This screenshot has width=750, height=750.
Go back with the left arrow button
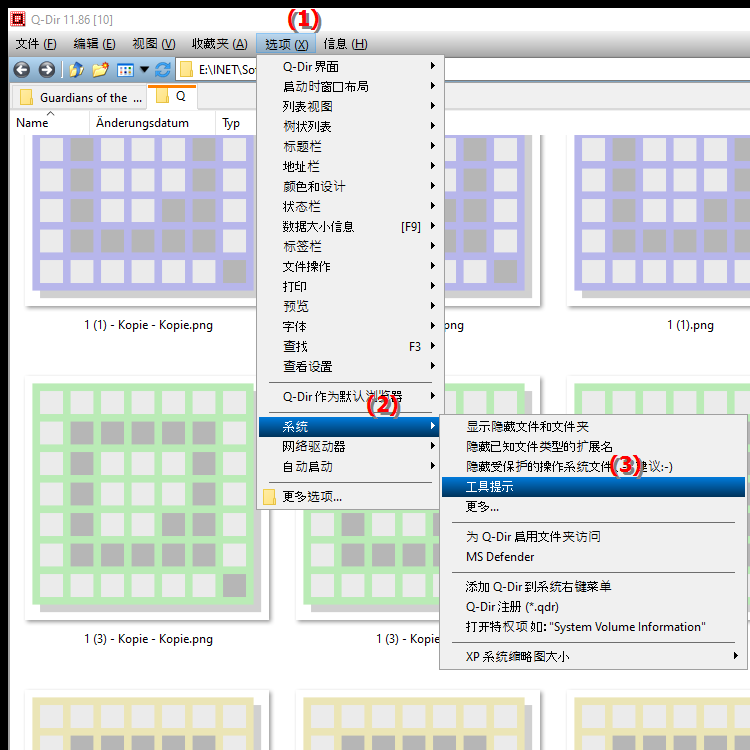(22, 70)
